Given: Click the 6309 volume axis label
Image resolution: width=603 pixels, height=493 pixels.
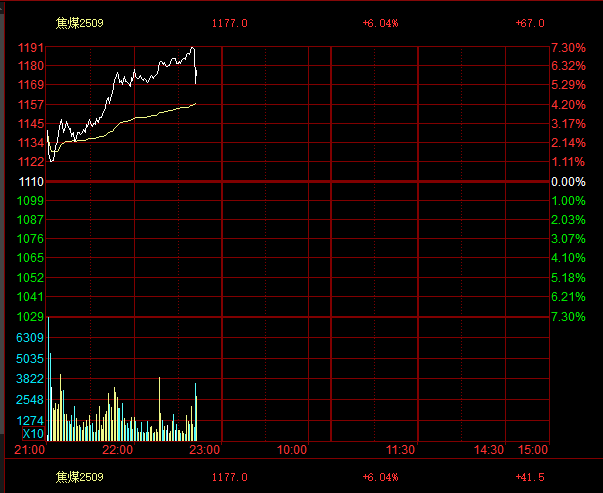Looking at the screenshot, I should tap(30, 338).
